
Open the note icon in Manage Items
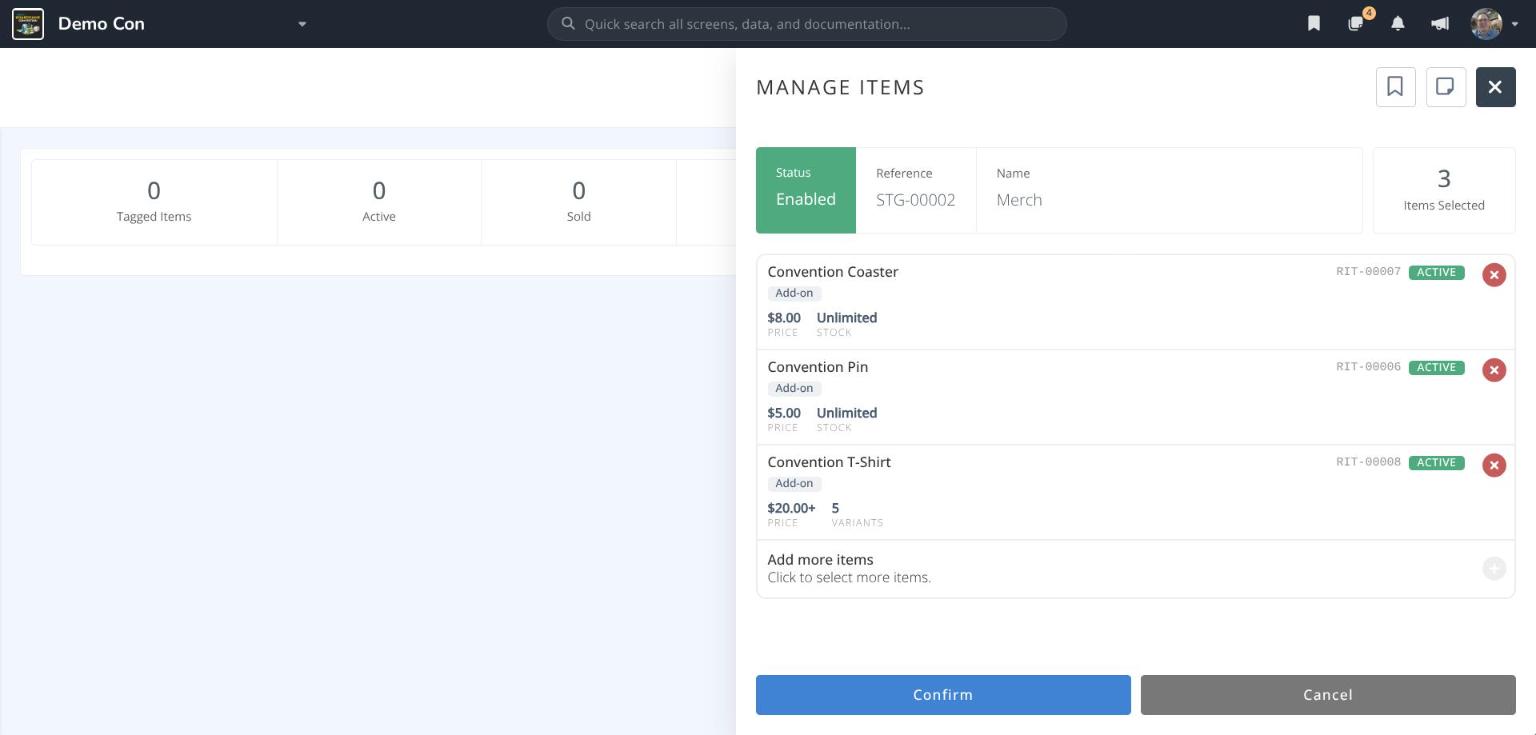point(1446,87)
